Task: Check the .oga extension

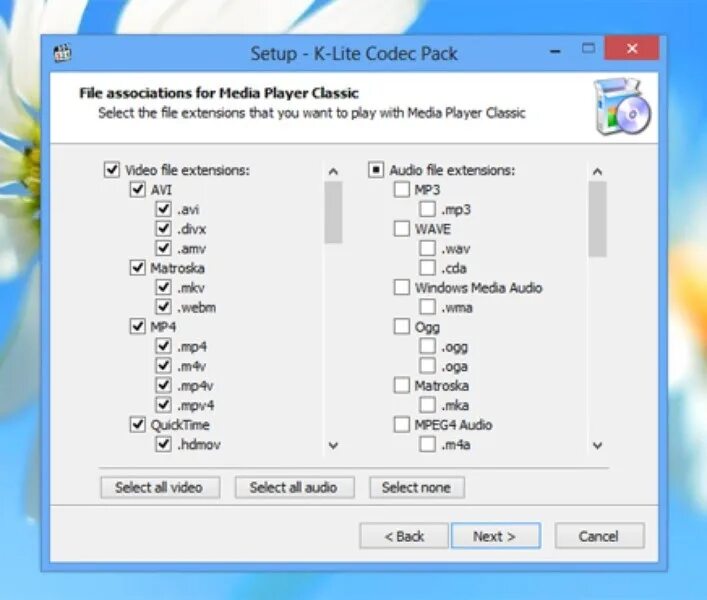Action: 427,366
